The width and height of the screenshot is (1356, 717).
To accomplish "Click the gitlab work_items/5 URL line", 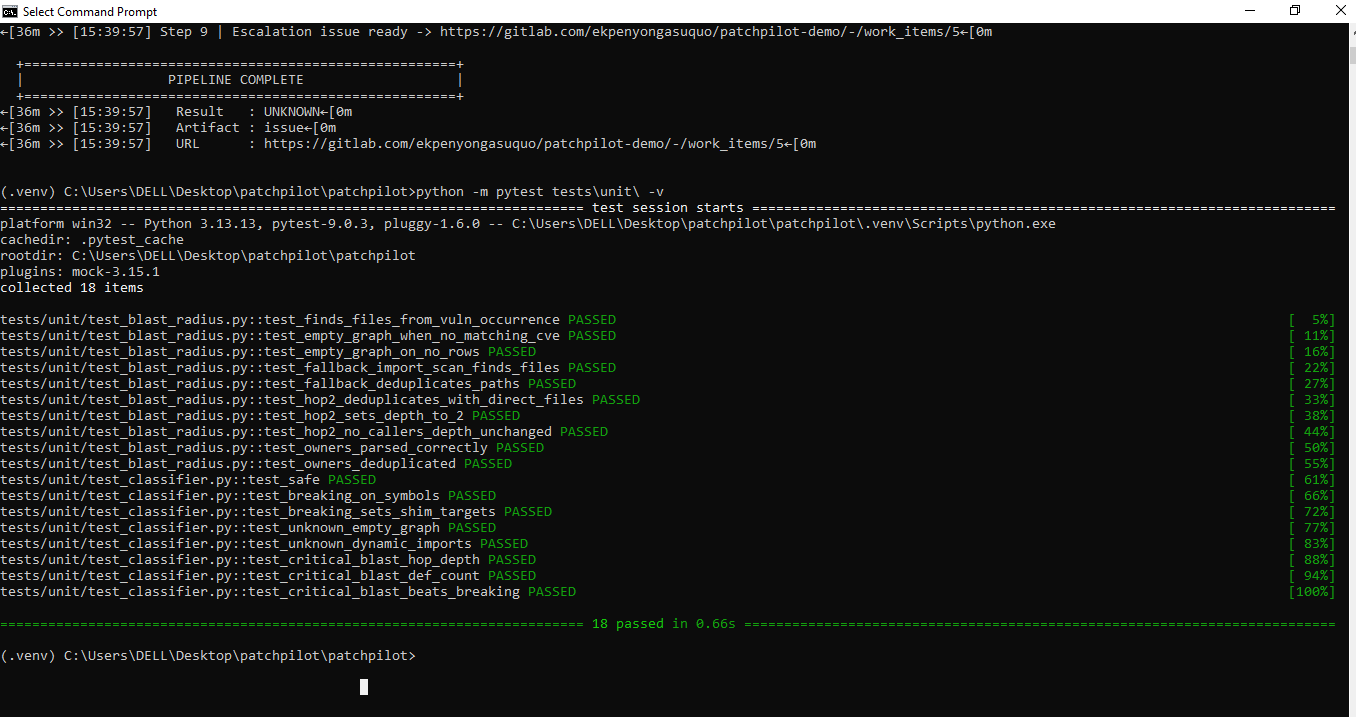I will click(x=408, y=144).
